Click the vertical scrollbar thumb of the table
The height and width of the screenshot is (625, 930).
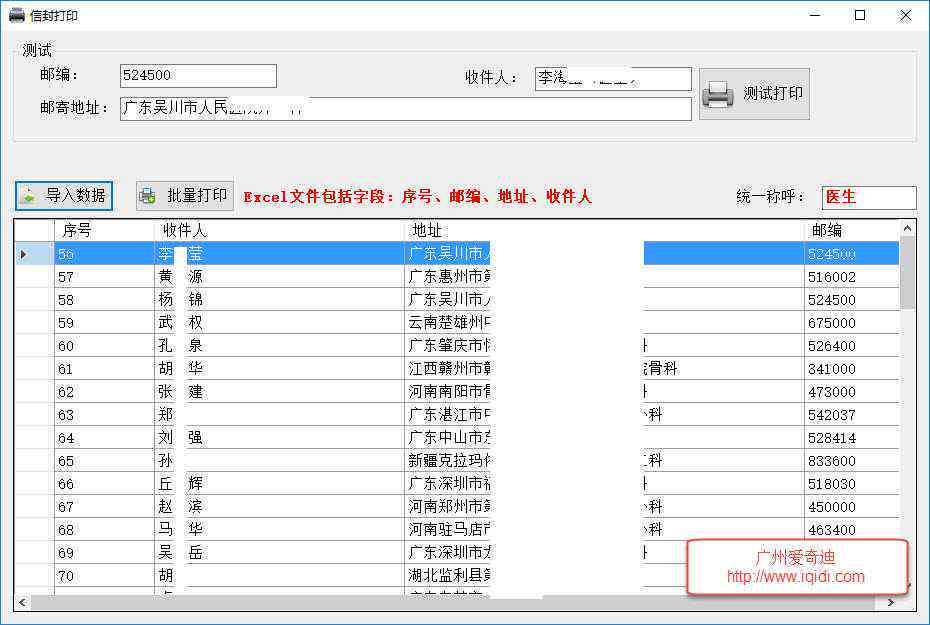[x=907, y=273]
